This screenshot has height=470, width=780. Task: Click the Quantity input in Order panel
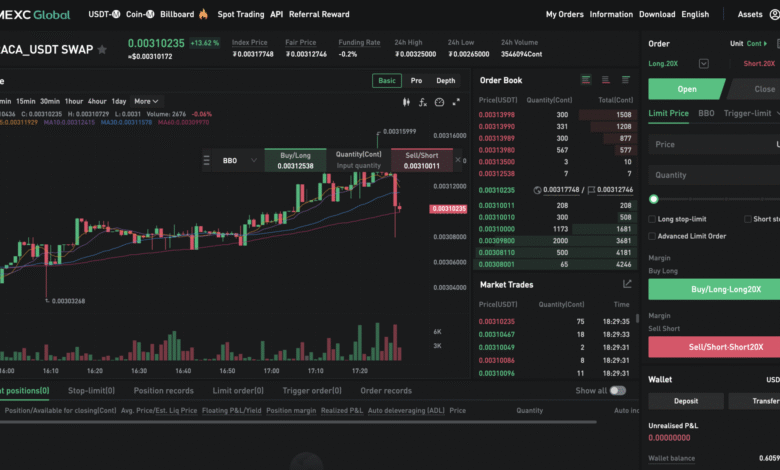click(x=714, y=175)
